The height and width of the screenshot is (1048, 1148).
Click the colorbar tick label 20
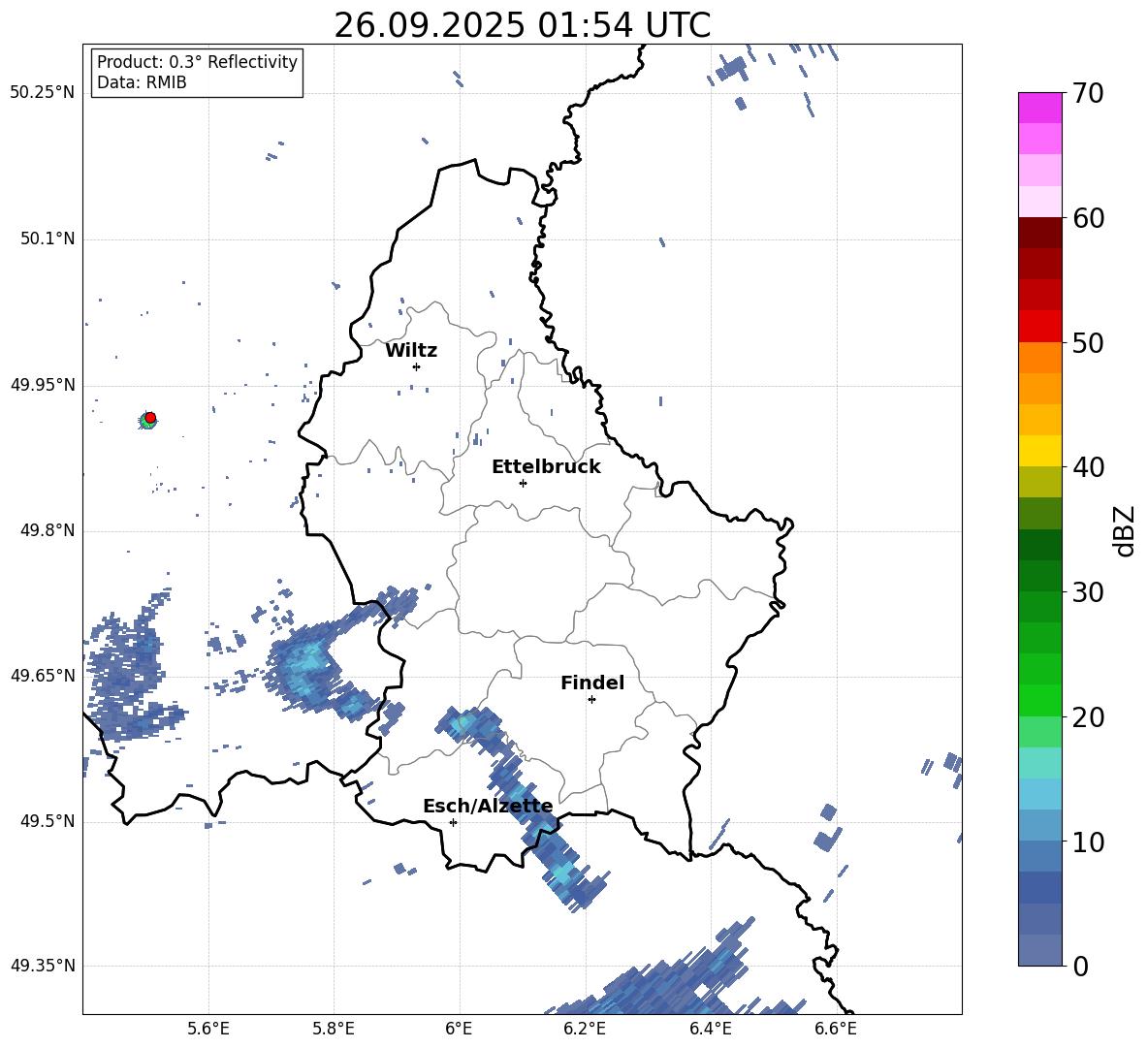tap(1088, 717)
